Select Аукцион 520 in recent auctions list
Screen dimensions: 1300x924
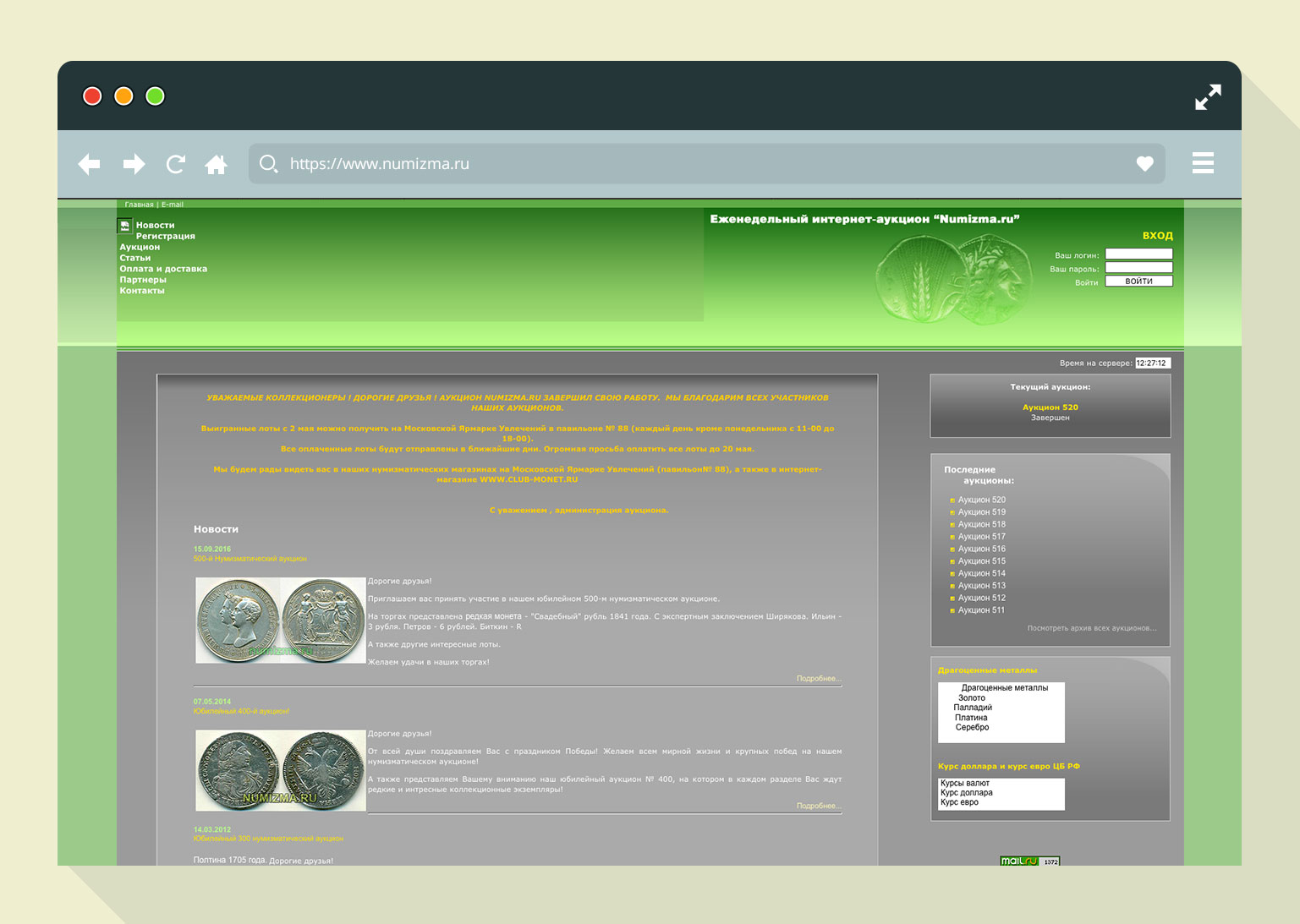click(x=982, y=500)
